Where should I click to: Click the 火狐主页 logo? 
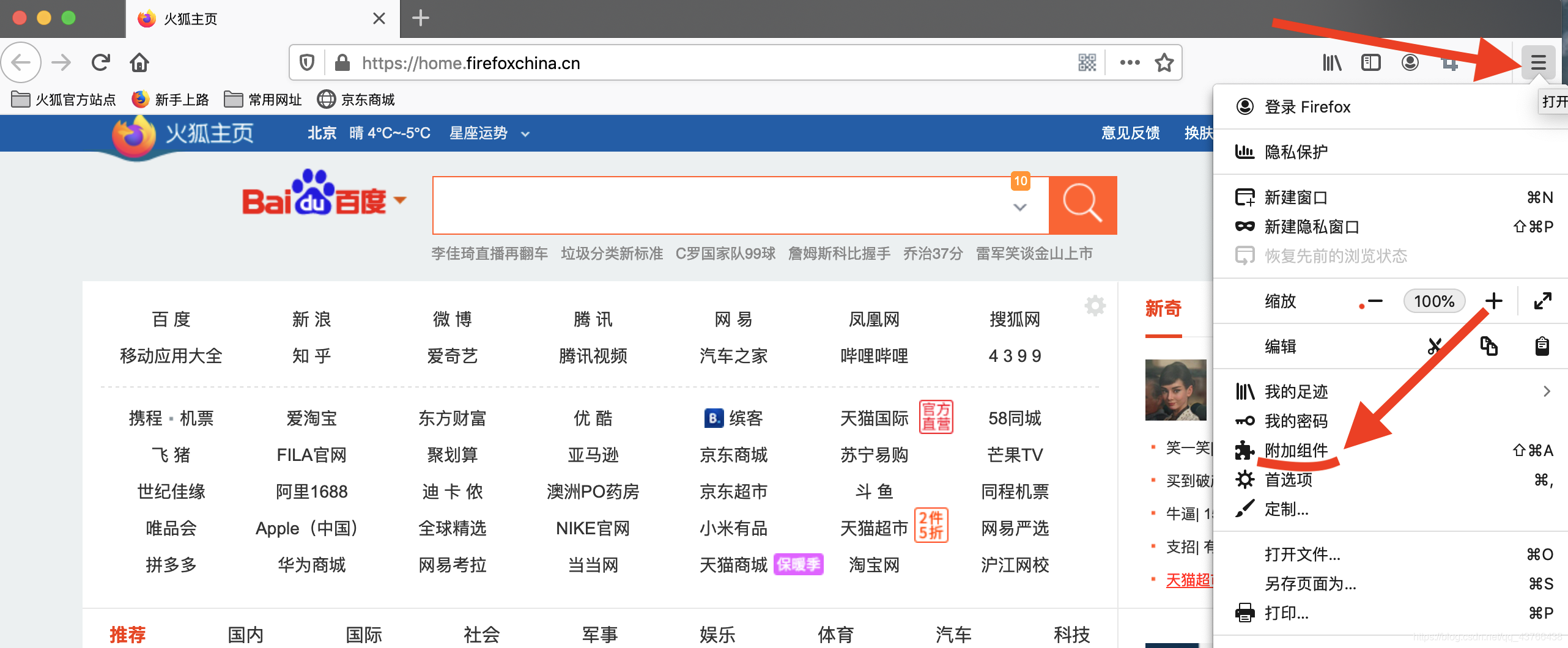pos(182,136)
